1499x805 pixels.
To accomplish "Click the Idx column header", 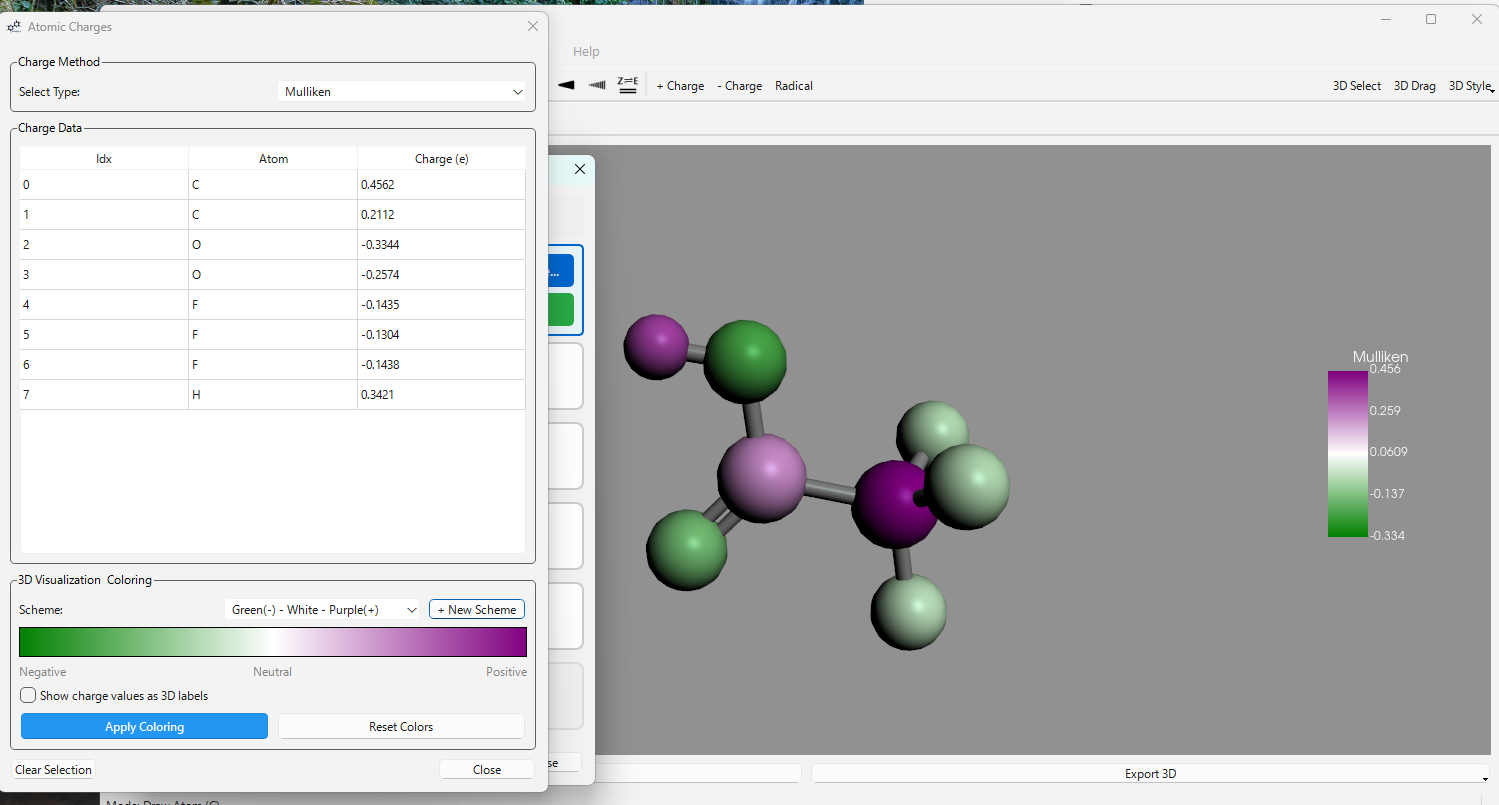I will click(x=104, y=159).
